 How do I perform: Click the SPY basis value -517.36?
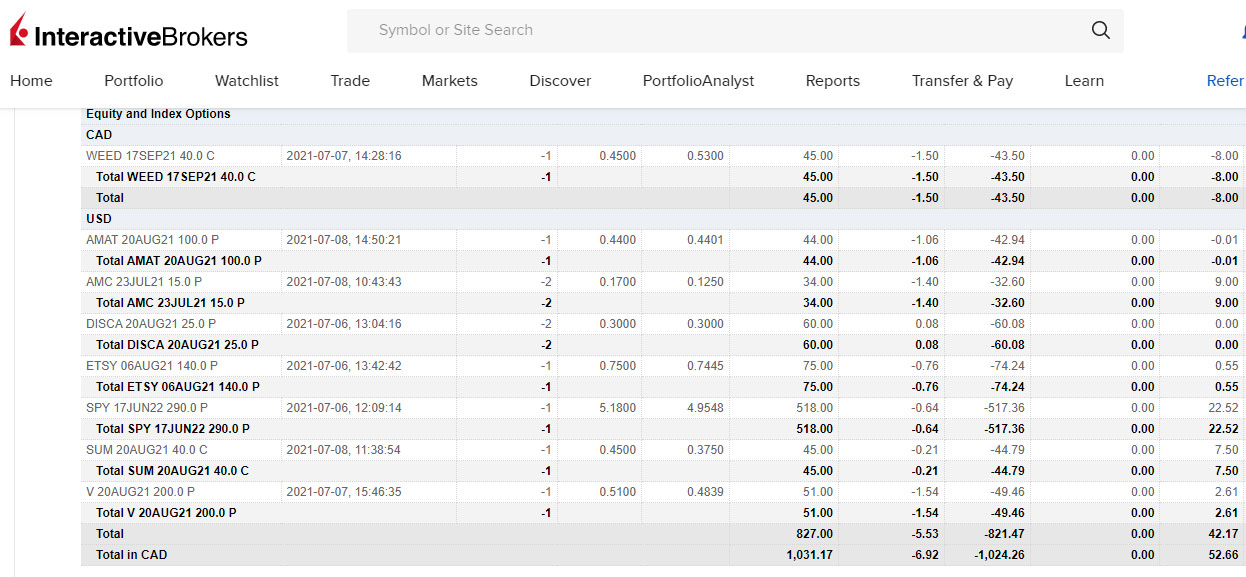point(1004,408)
